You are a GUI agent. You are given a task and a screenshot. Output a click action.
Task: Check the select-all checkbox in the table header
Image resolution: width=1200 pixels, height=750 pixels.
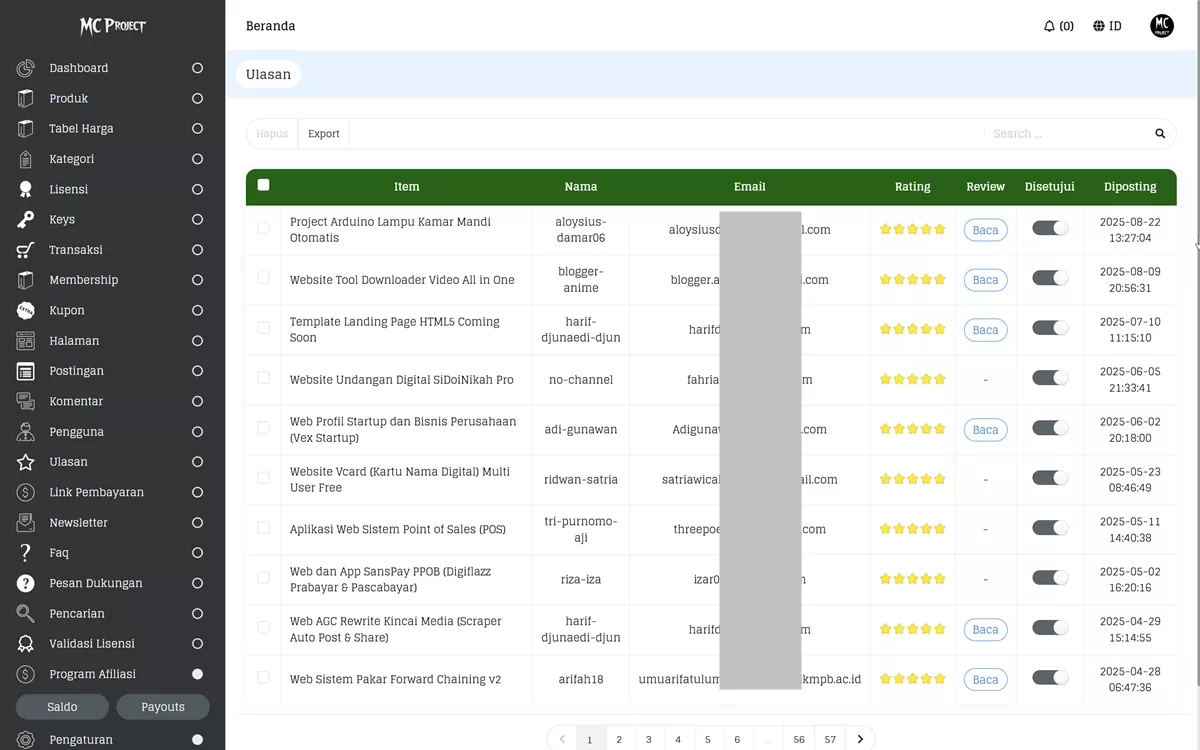coord(262,184)
